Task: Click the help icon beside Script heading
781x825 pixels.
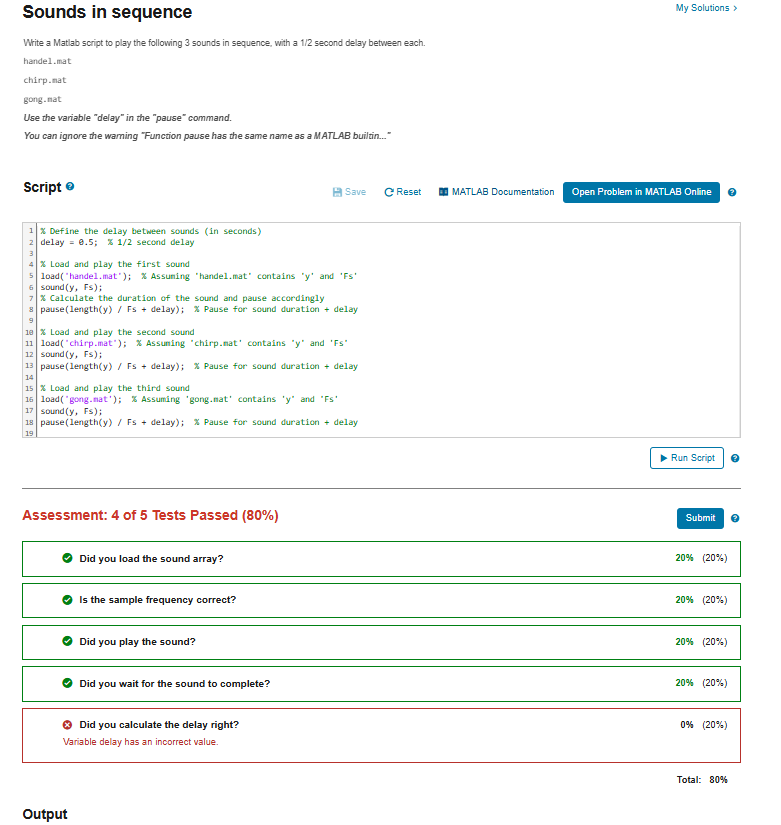Action: coord(70,186)
